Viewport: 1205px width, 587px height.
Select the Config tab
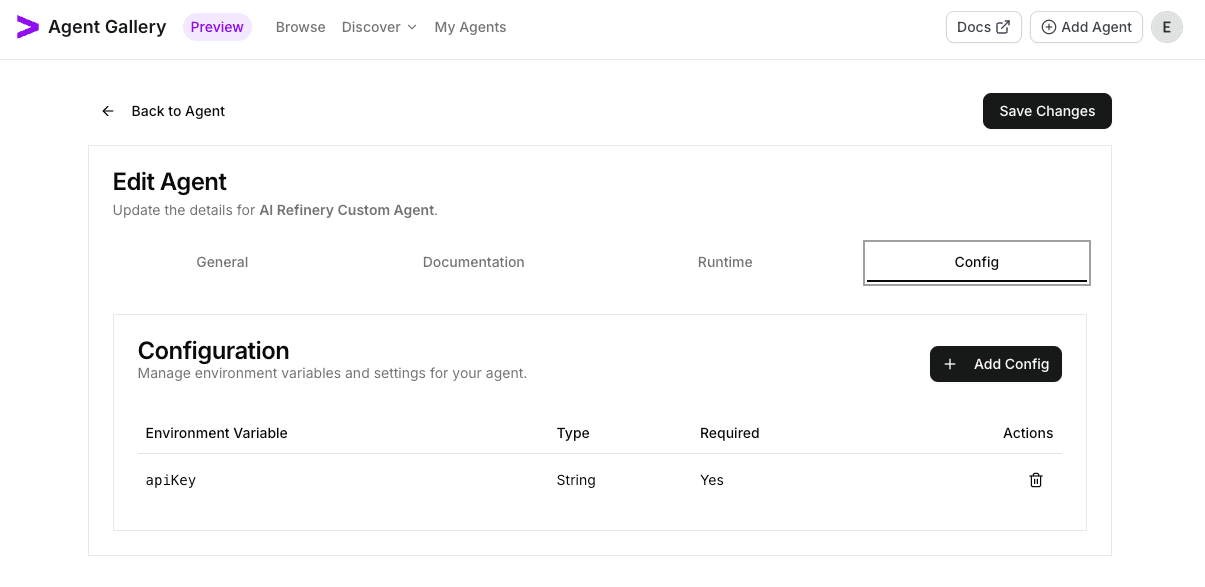(976, 262)
